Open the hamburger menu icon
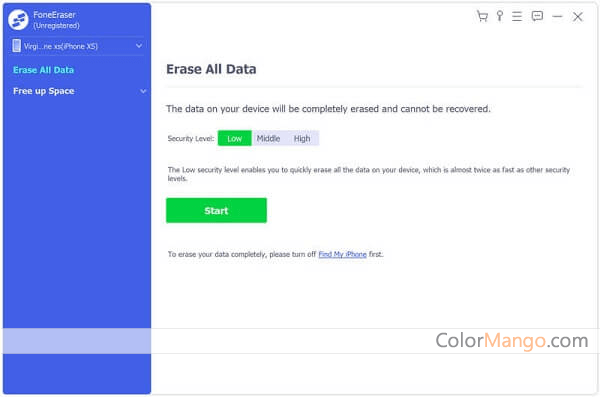The height and width of the screenshot is (397, 600). pos(517,16)
